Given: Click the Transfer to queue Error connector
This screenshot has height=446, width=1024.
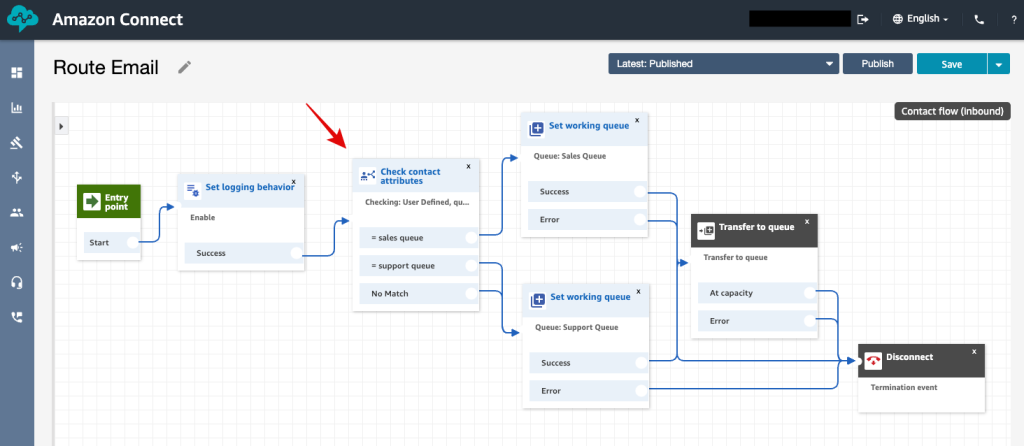Looking at the screenshot, I should [810, 321].
